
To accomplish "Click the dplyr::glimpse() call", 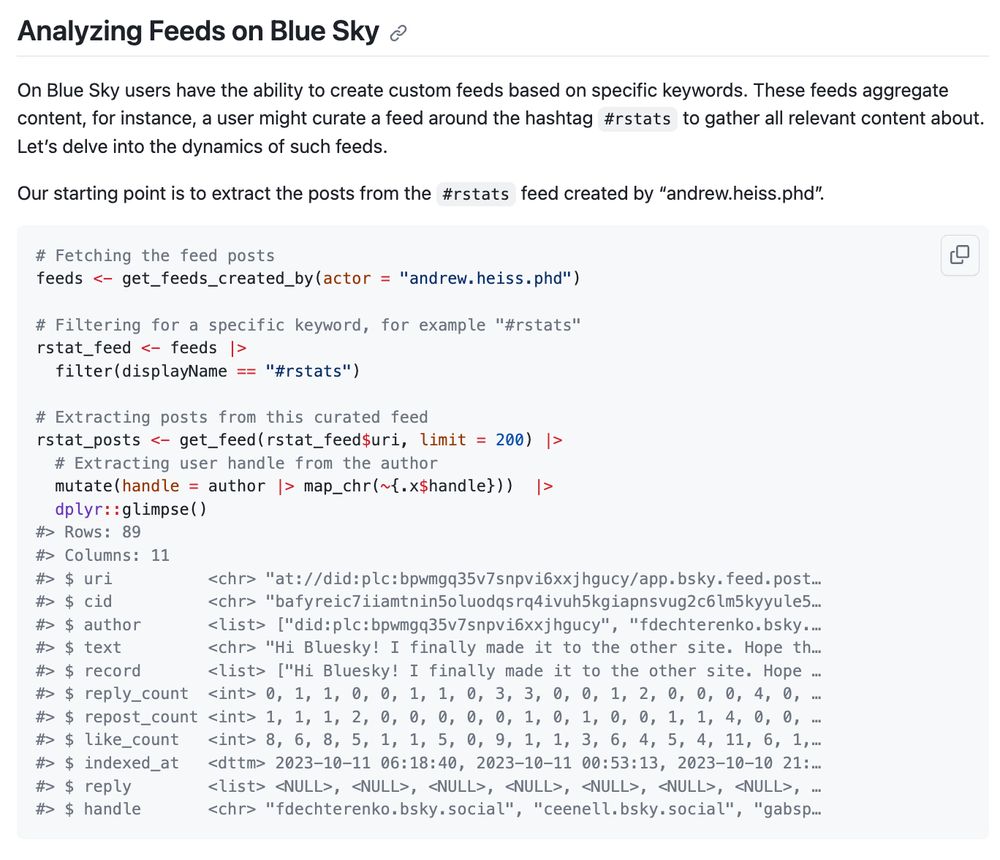I will (131, 510).
